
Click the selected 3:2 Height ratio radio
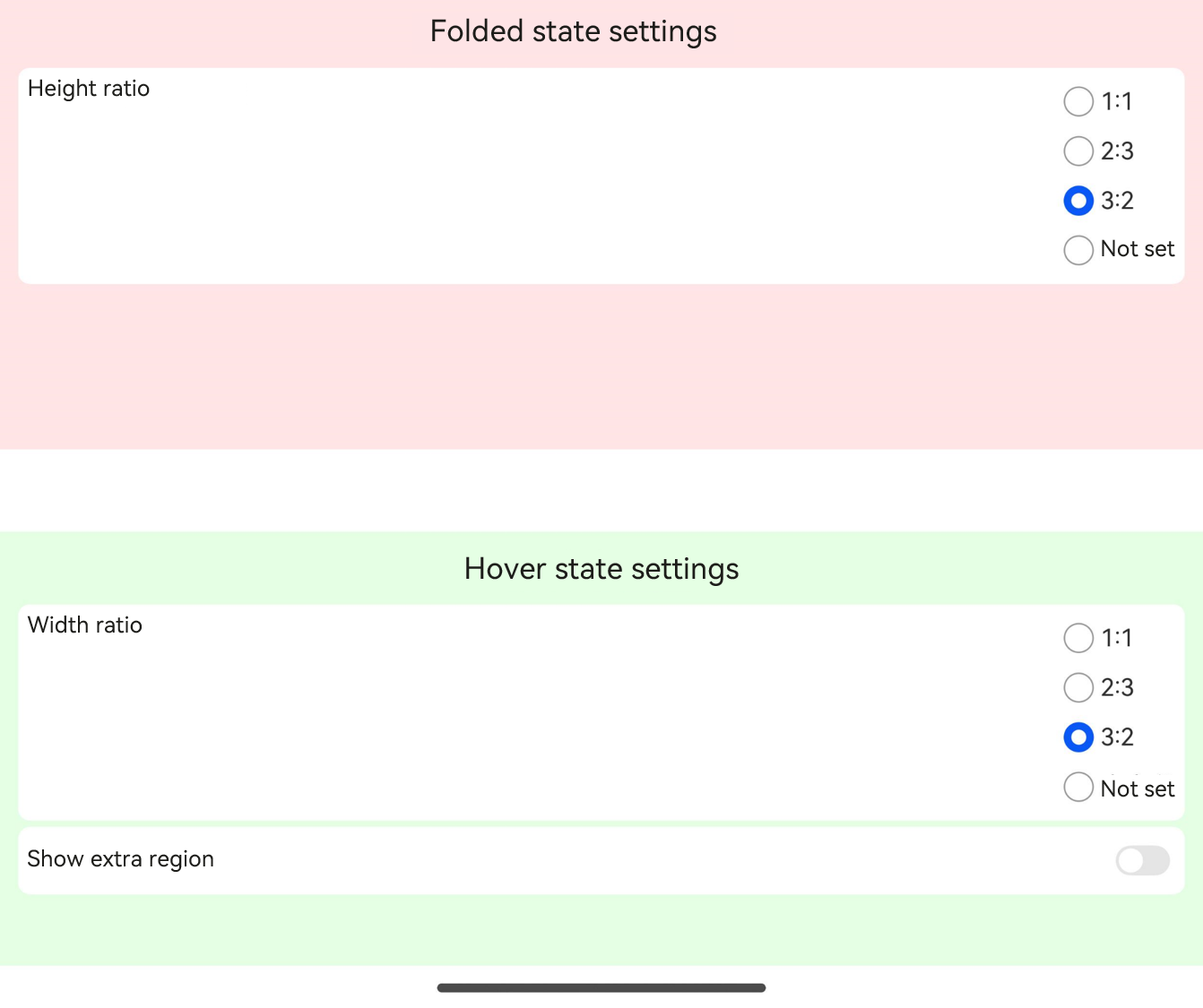(1078, 200)
